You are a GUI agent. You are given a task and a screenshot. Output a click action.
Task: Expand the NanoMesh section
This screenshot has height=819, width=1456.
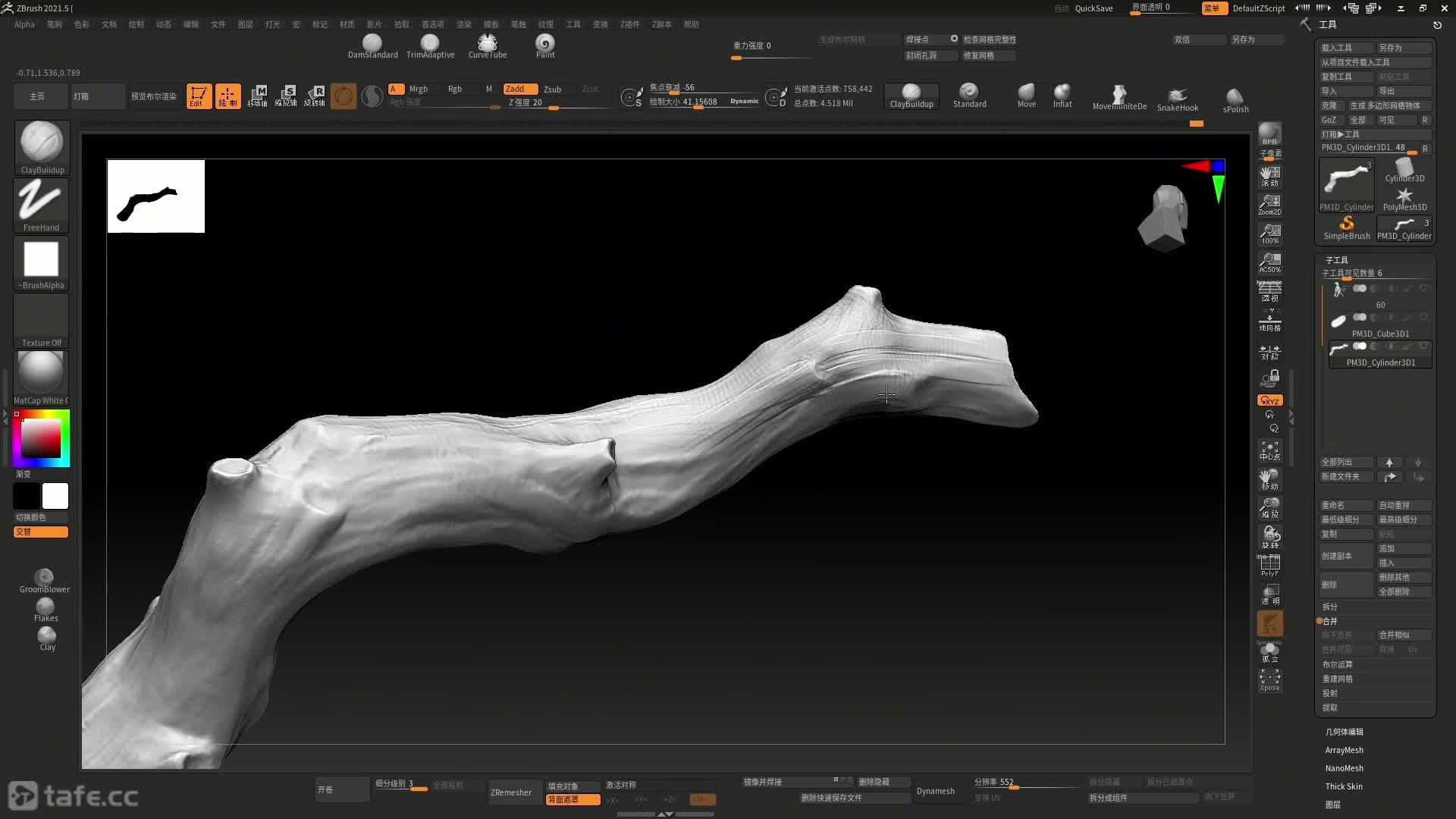point(1344,768)
